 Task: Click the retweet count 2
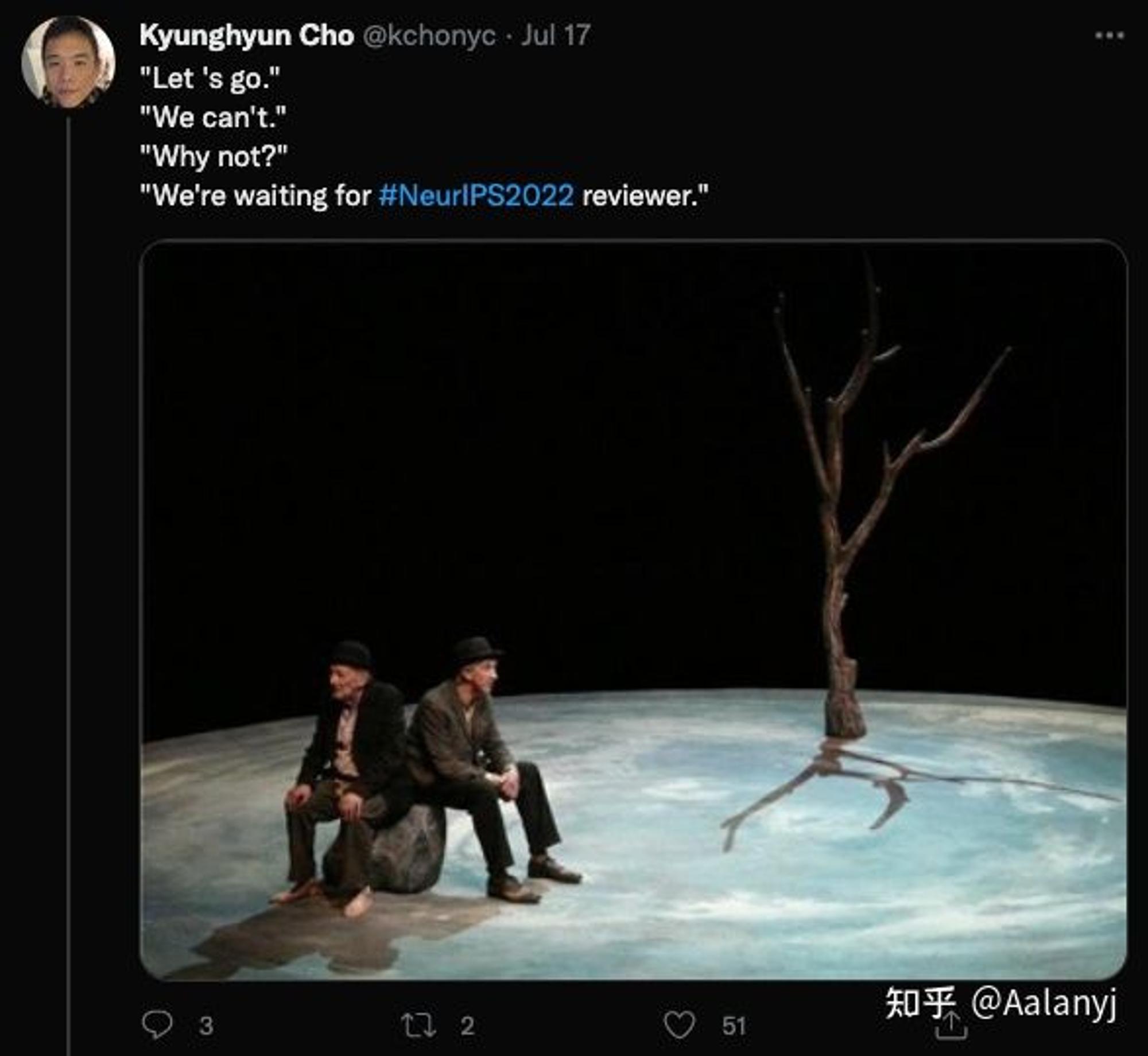tap(467, 1026)
